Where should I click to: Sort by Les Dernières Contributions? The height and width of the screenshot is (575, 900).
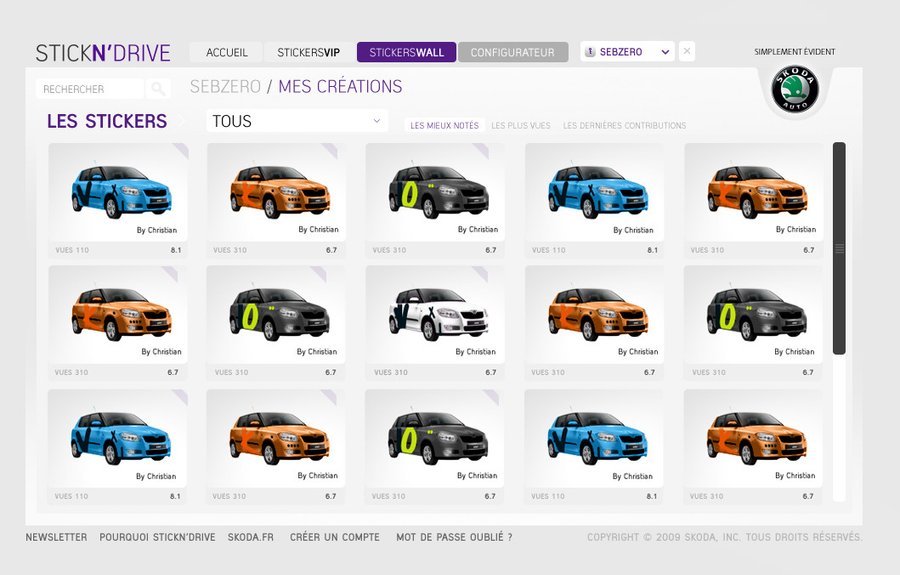coord(624,126)
